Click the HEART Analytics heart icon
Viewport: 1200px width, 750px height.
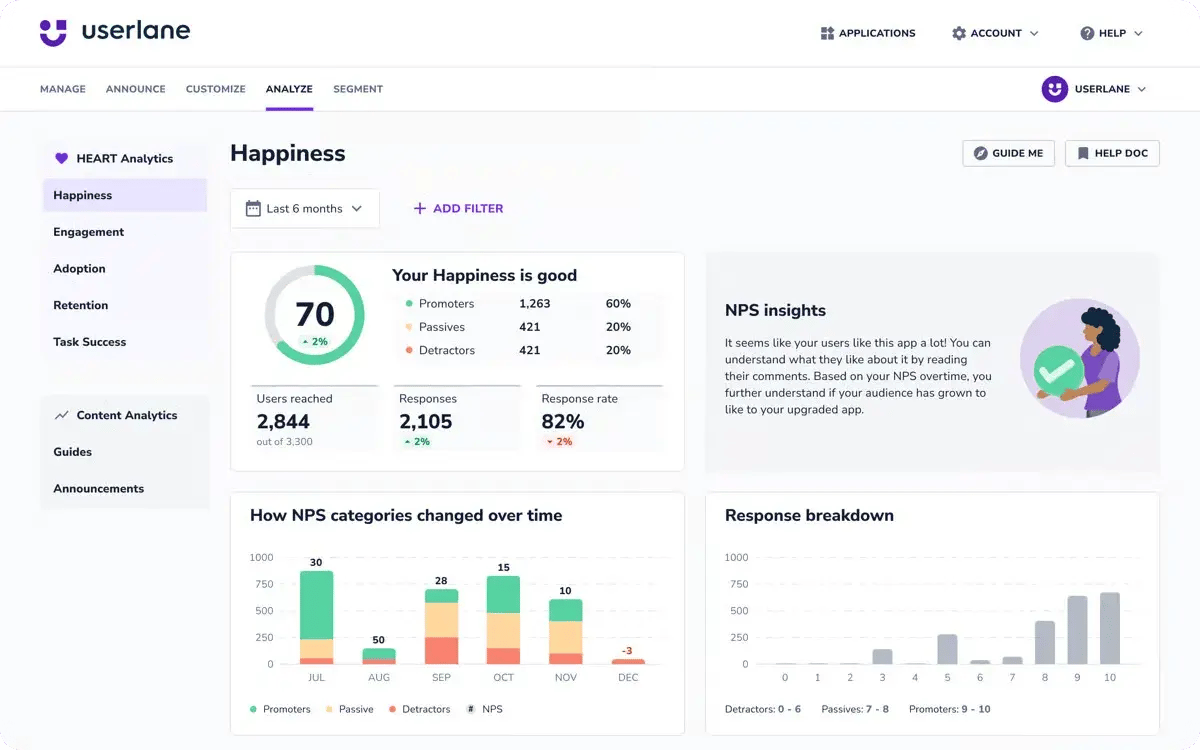[x=61, y=158]
